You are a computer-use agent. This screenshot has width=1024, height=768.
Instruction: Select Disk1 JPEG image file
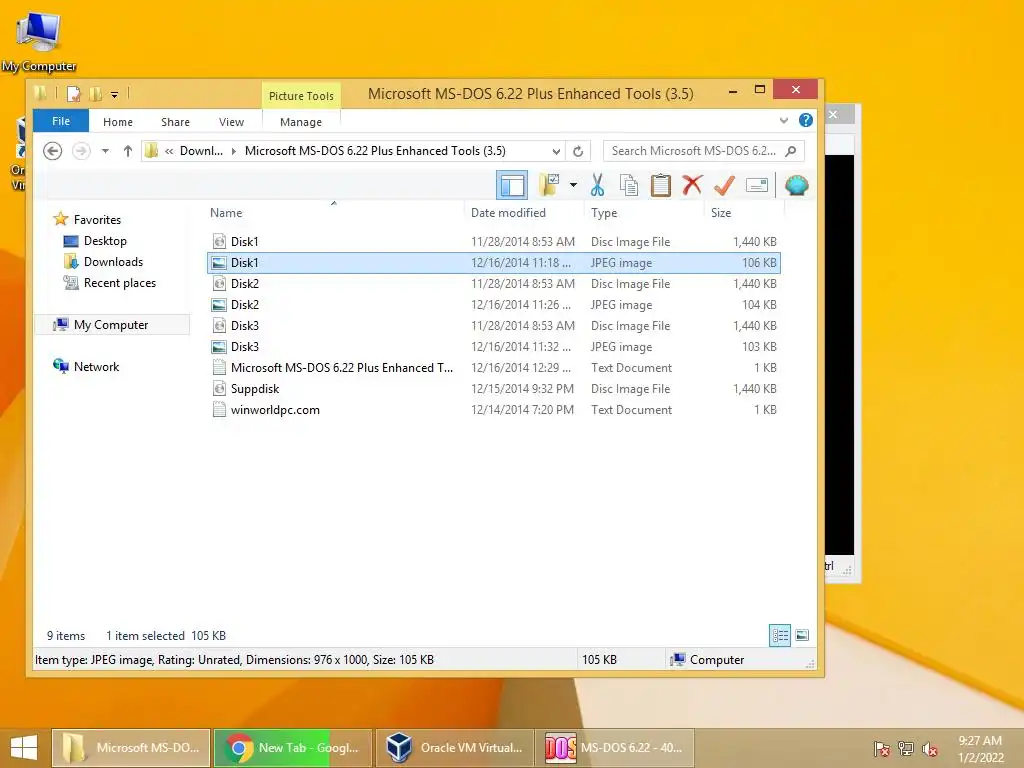click(x=494, y=263)
